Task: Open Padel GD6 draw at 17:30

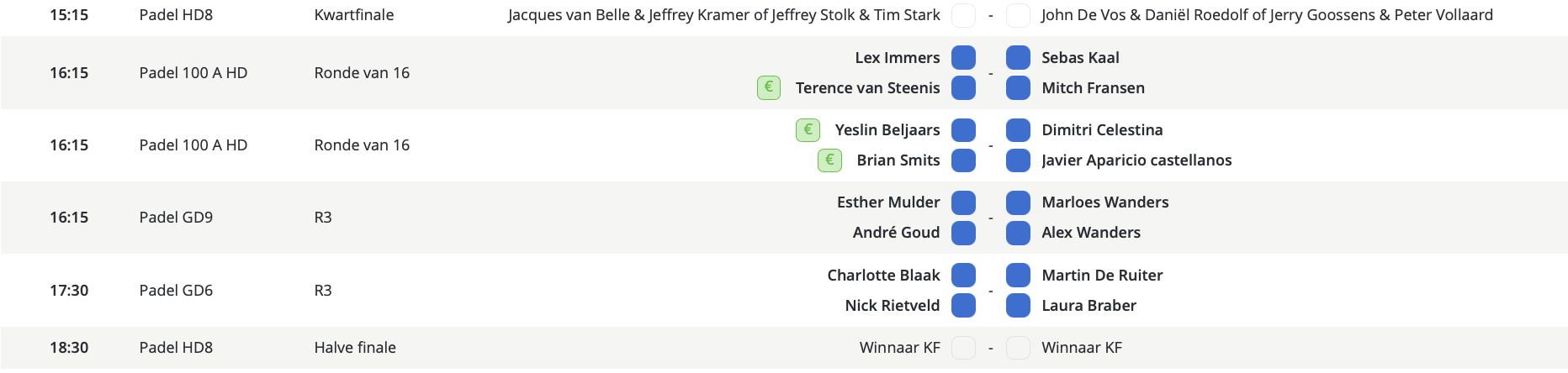Action: (176, 290)
